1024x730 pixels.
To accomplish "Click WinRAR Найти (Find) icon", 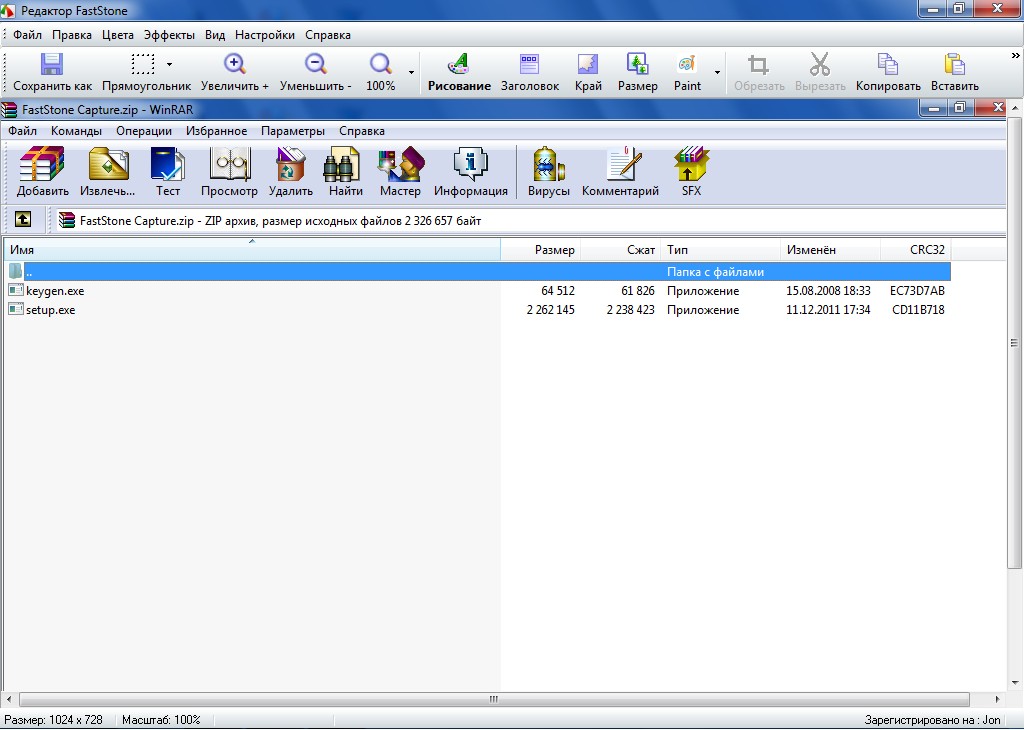I will pos(342,164).
